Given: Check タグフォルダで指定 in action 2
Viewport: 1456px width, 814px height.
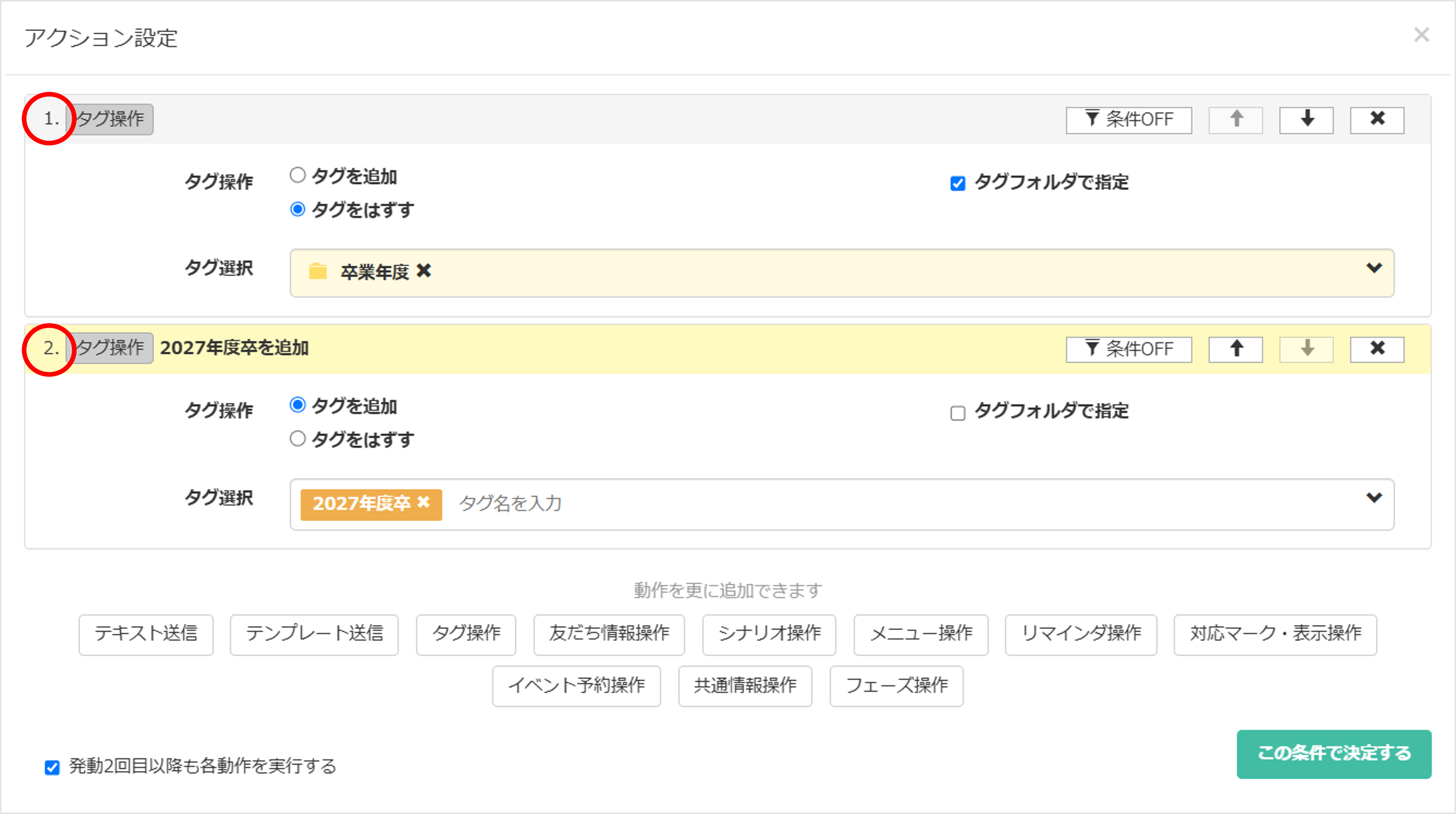Looking at the screenshot, I should point(958,413).
